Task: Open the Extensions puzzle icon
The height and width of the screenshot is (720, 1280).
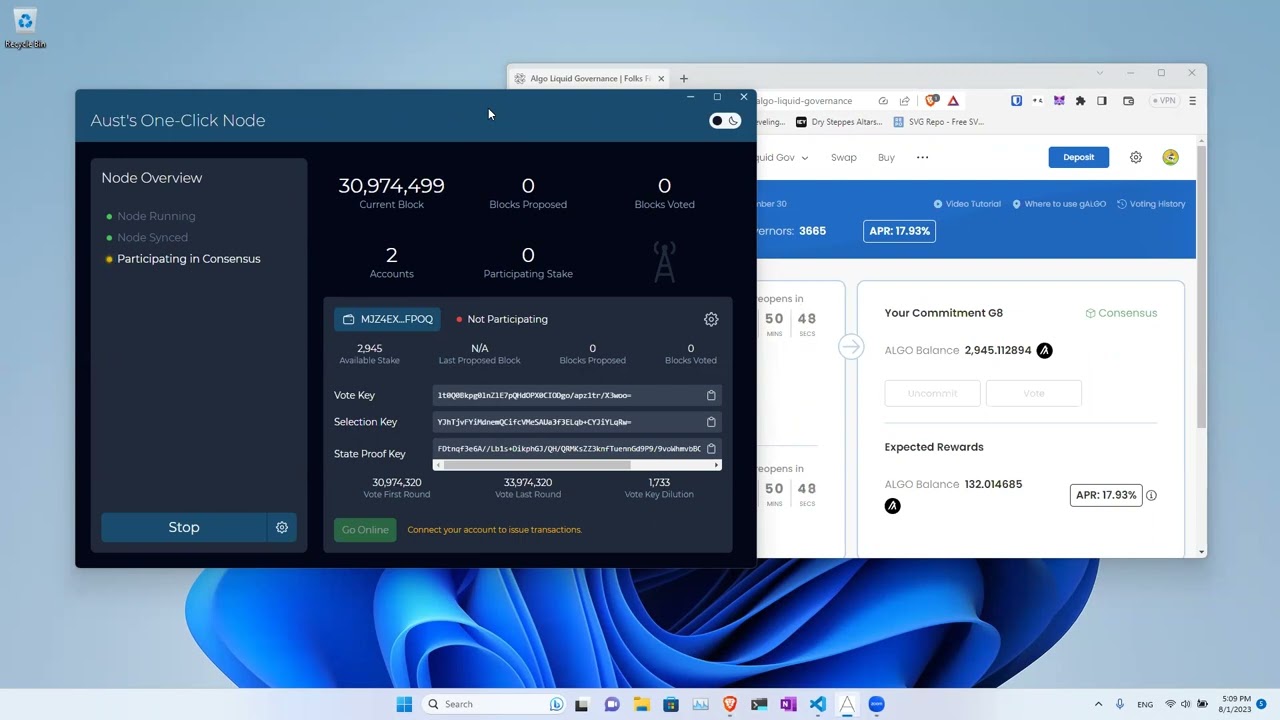Action: pyautogui.click(x=1080, y=101)
